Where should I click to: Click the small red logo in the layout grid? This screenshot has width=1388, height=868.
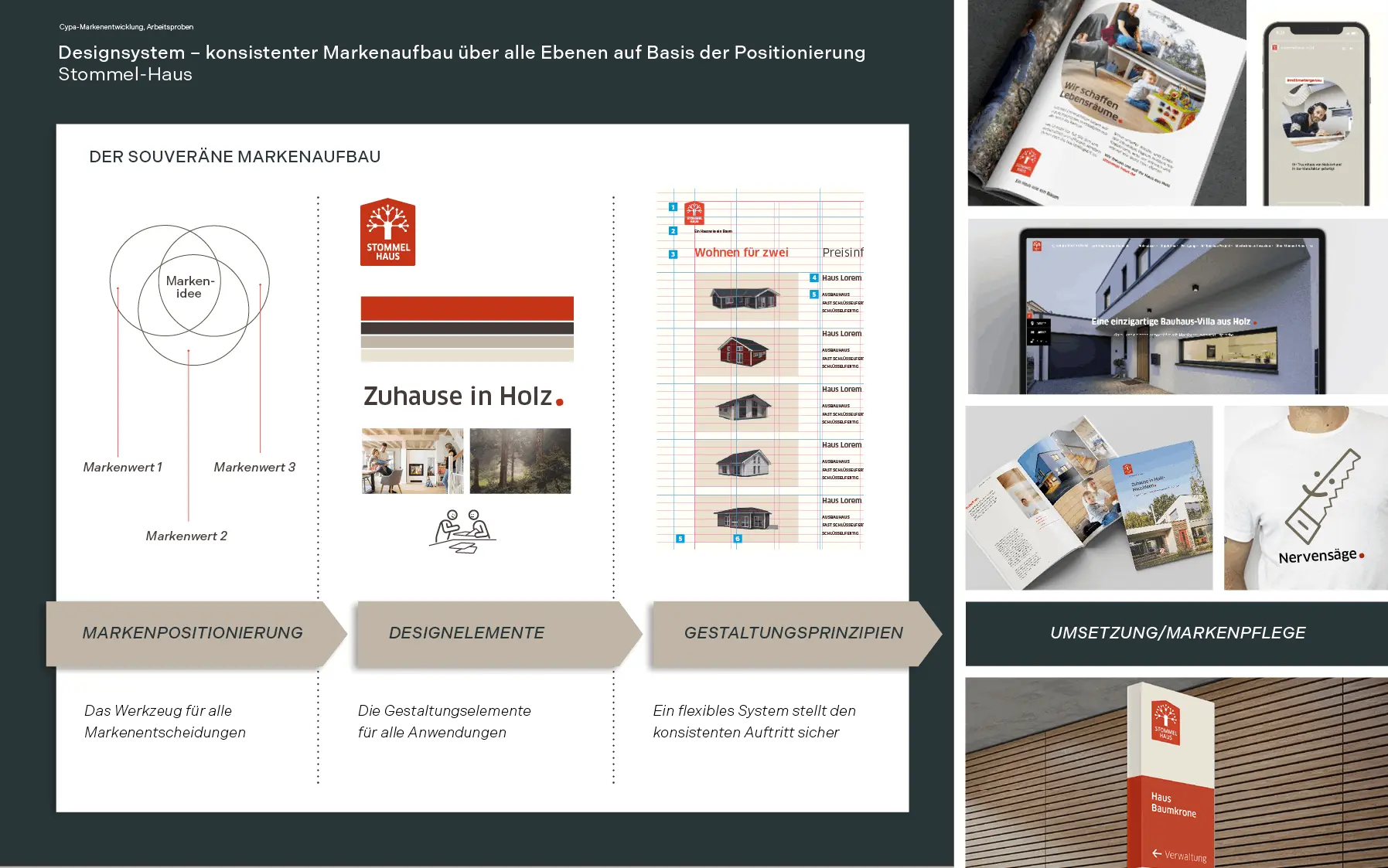tap(694, 213)
